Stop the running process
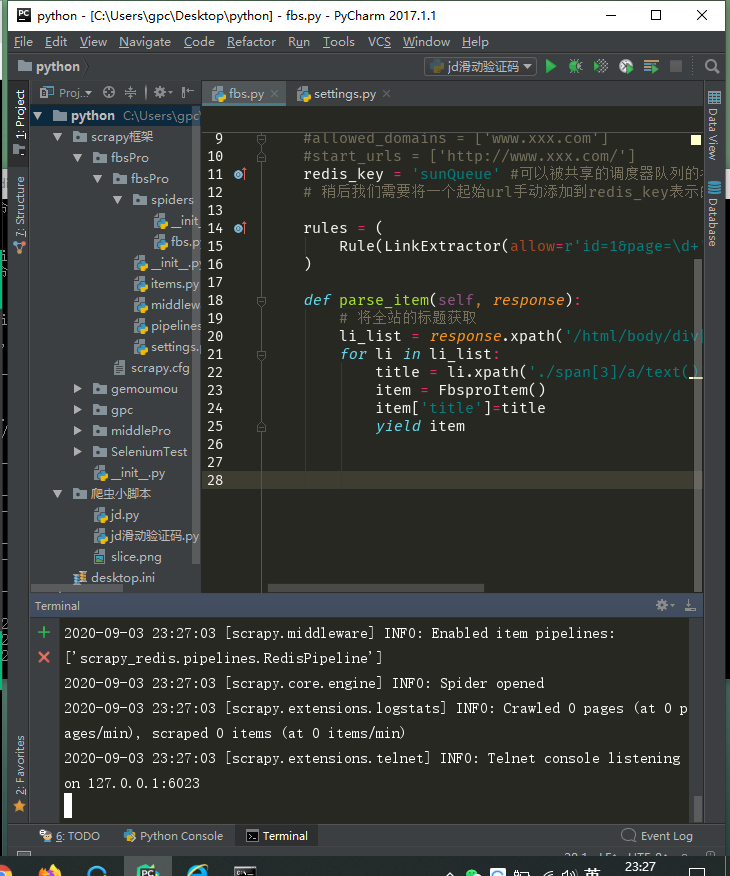Viewport: 730px width, 876px height. [676, 66]
